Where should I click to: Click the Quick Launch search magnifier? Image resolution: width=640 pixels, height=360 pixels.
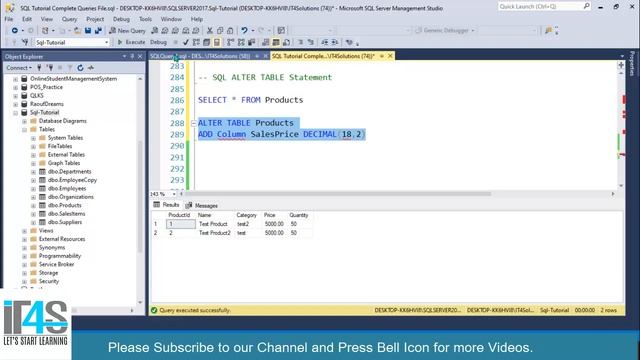point(586,6)
